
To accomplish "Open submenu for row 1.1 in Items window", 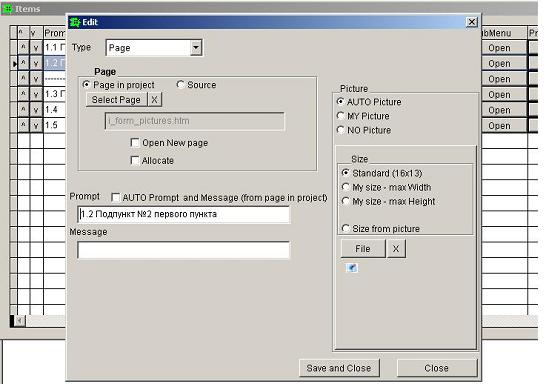I will pyautogui.click(x=504, y=48).
